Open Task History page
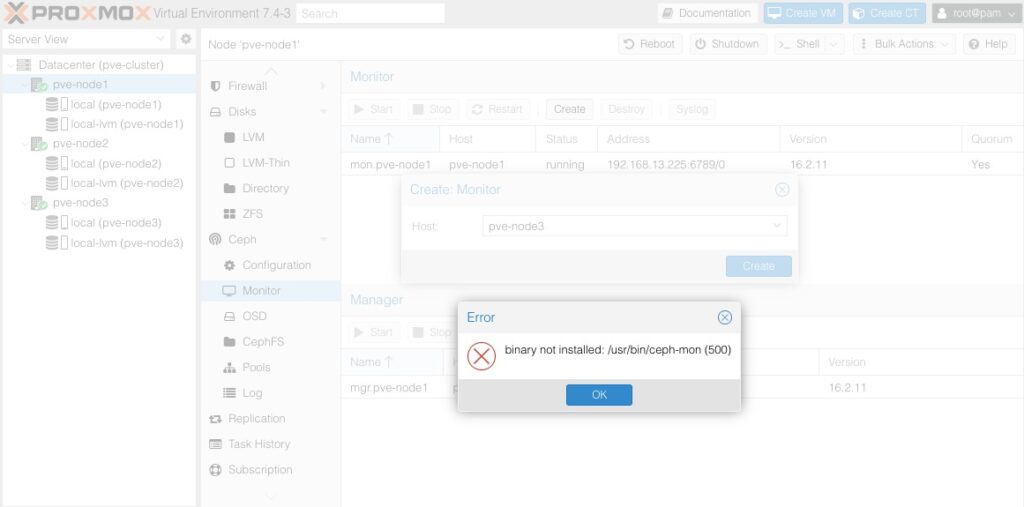 pyautogui.click(x=259, y=444)
